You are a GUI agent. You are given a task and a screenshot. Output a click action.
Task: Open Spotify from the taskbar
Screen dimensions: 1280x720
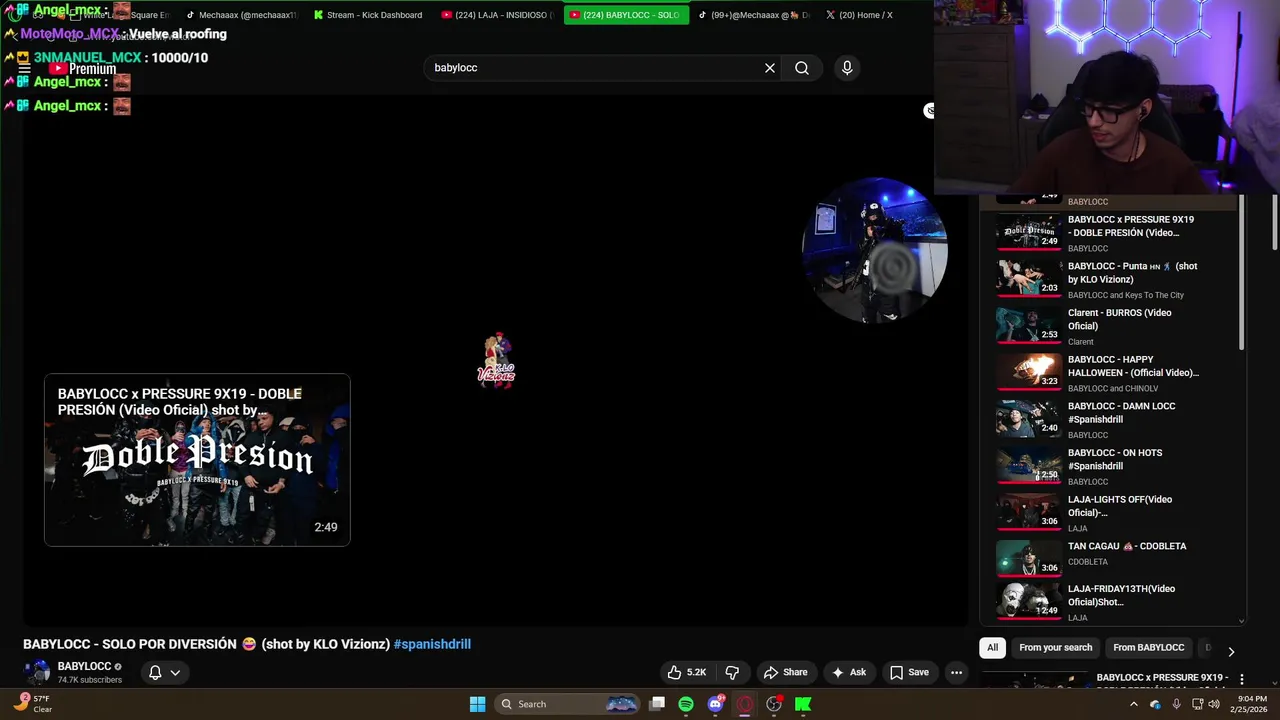[x=686, y=704]
